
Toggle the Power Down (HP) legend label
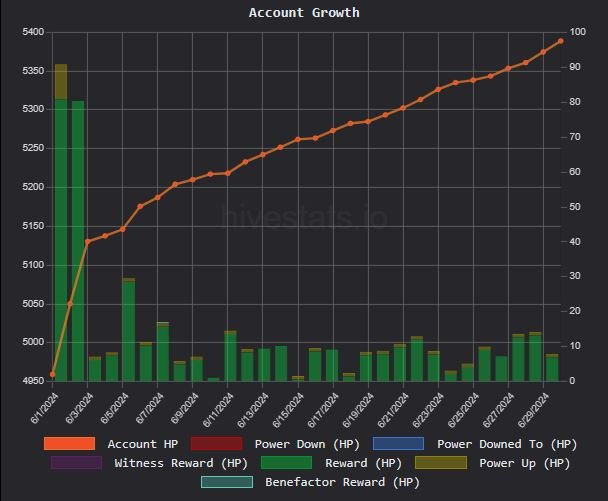point(307,444)
